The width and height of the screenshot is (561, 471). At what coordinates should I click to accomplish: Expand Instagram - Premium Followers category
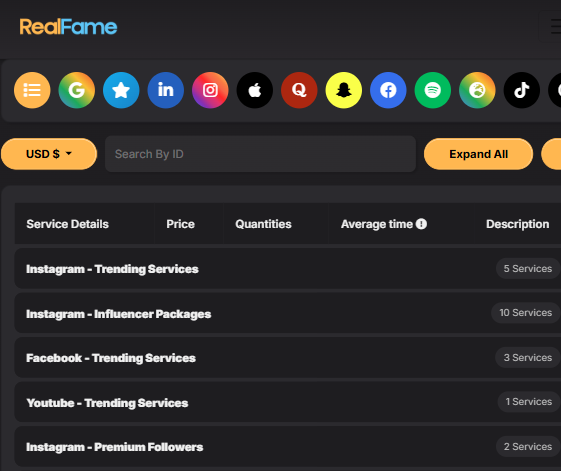click(x=287, y=447)
